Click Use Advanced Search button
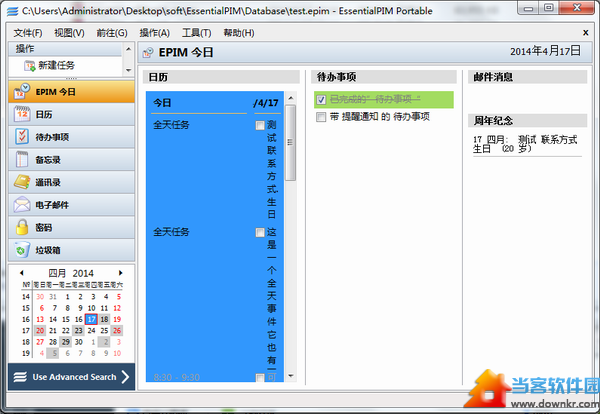Viewport: 600px width, 414px height. click(x=72, y=377)
